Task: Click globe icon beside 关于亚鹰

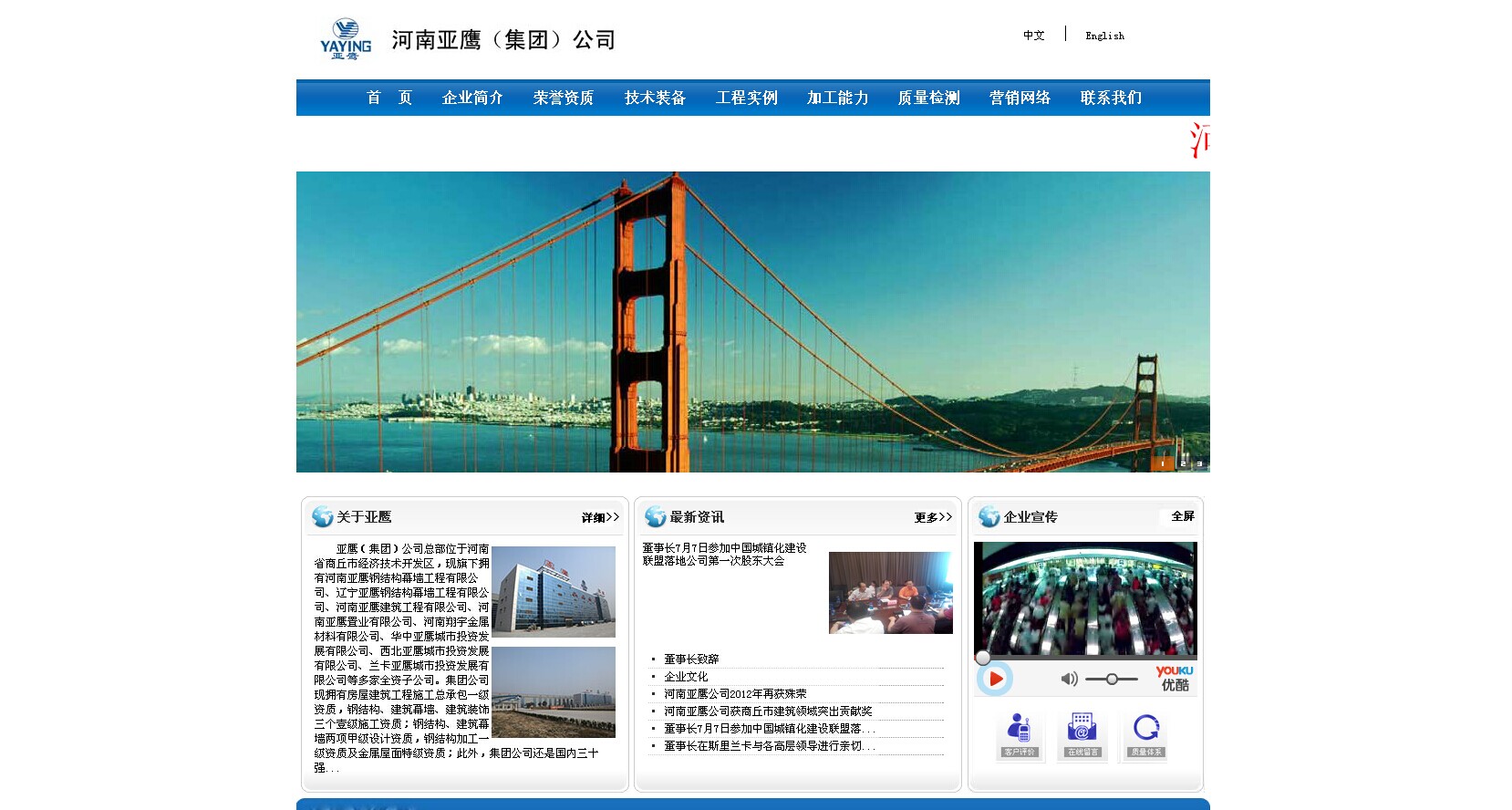Action: tap(322, 517)
